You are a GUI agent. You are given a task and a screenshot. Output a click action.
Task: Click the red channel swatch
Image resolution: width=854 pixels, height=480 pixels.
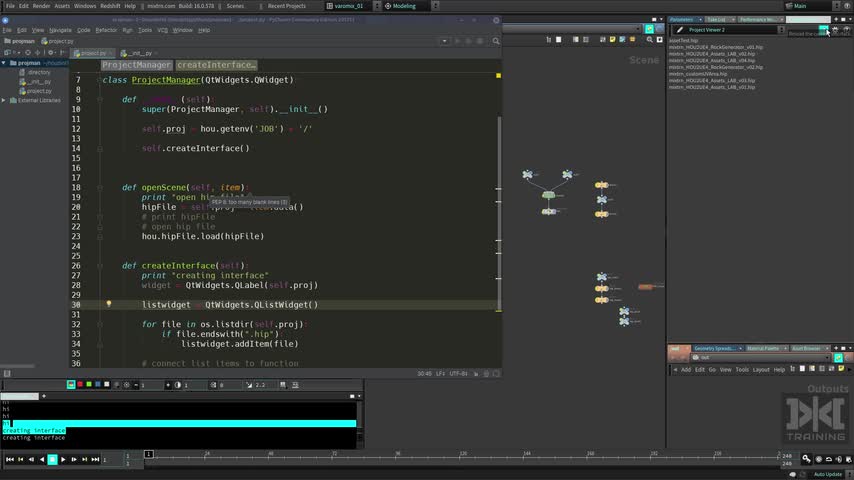click(80, 385)
